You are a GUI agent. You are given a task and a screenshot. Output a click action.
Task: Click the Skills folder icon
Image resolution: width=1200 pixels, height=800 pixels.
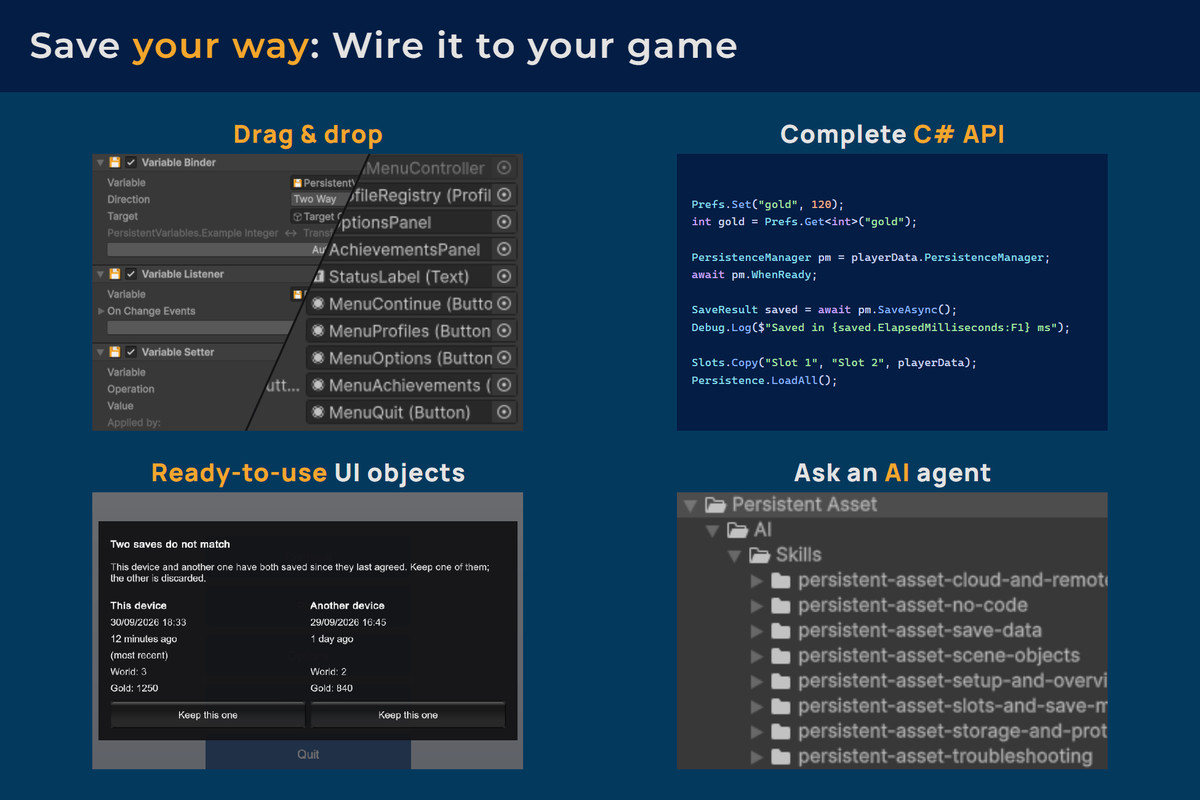(760, 555)
